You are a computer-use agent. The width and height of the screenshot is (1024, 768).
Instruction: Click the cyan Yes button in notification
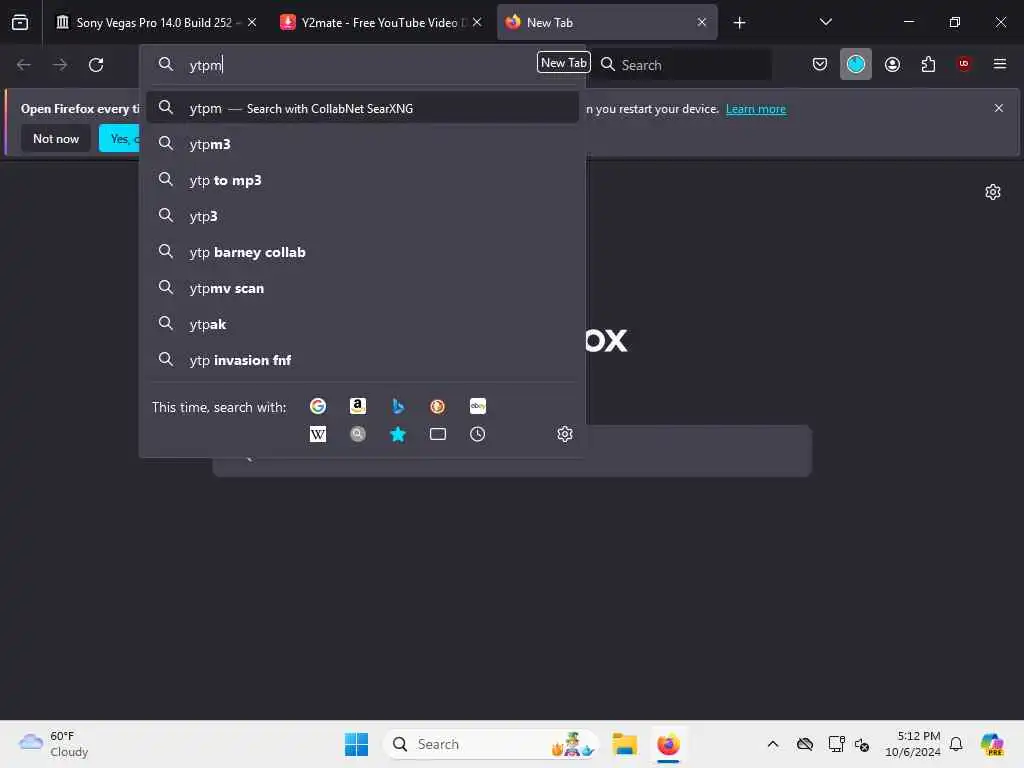pyautogui.click(x=120, y=138)
